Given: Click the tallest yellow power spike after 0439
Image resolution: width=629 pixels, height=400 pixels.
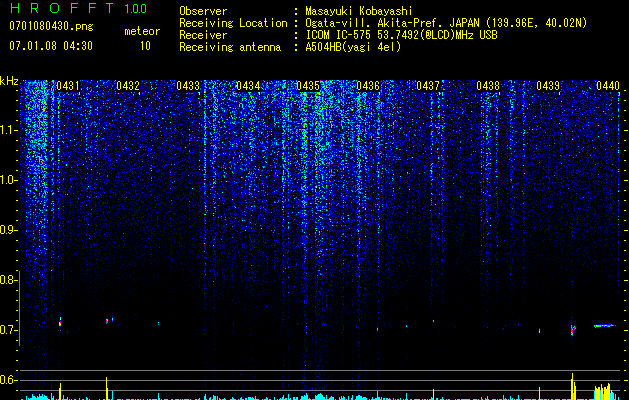Looking at the screenshot, I should [x=572, y=386].
